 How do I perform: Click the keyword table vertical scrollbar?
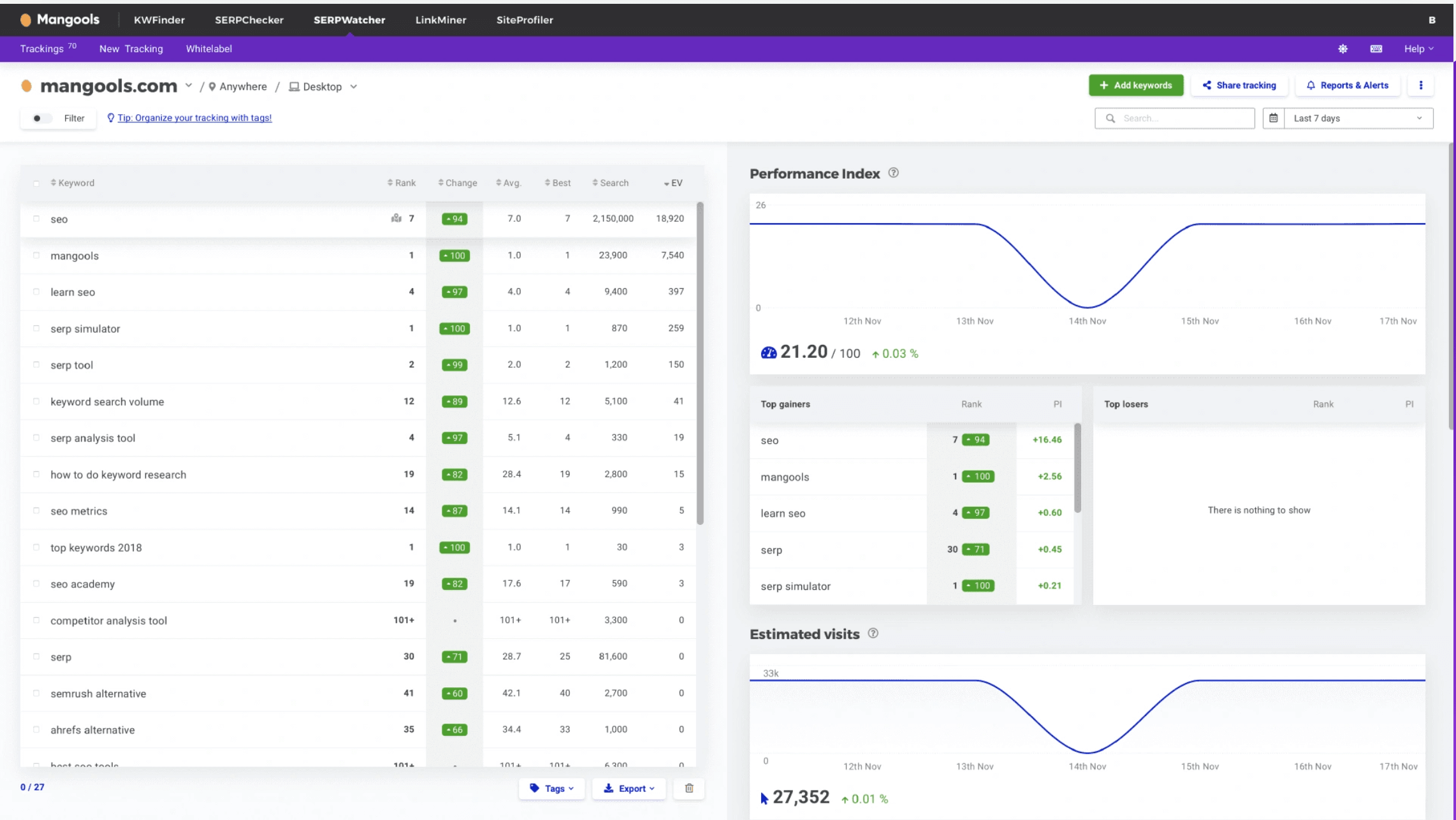(x=700, y=363)
